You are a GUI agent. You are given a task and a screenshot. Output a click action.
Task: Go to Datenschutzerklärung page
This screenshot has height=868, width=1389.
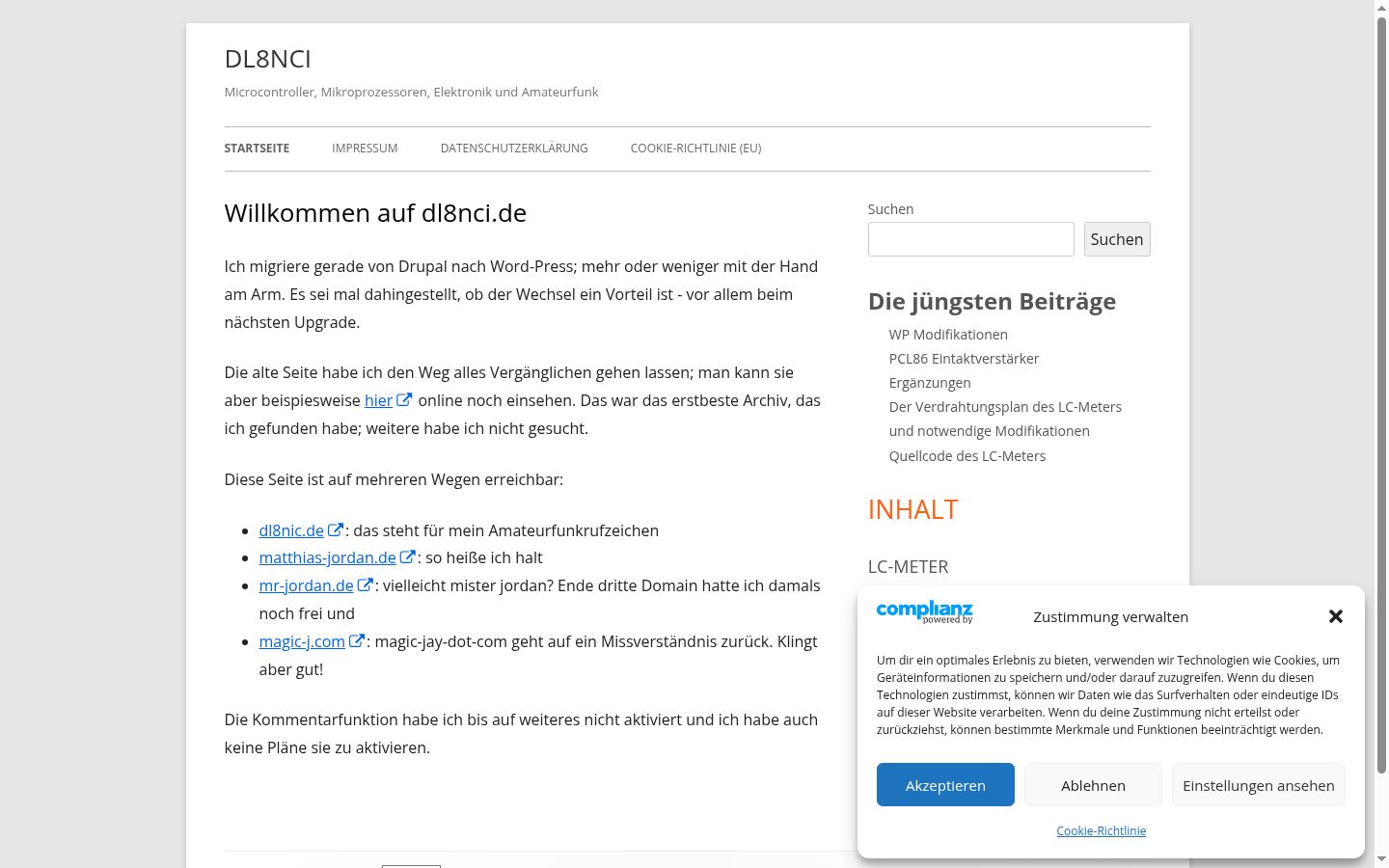click(514, 149)
